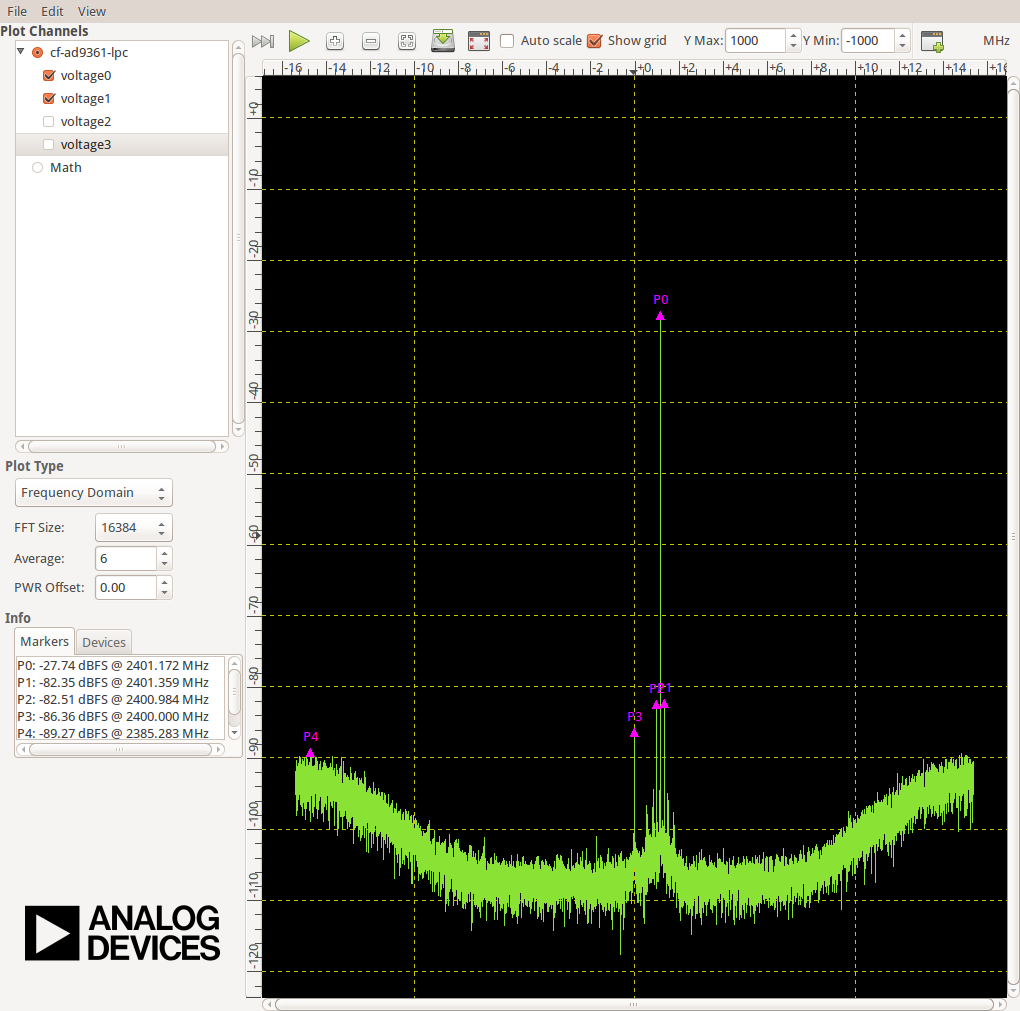Decrease the PWR Offset with down arrow
This screenshot has height=1011, width=1020.
165,593
